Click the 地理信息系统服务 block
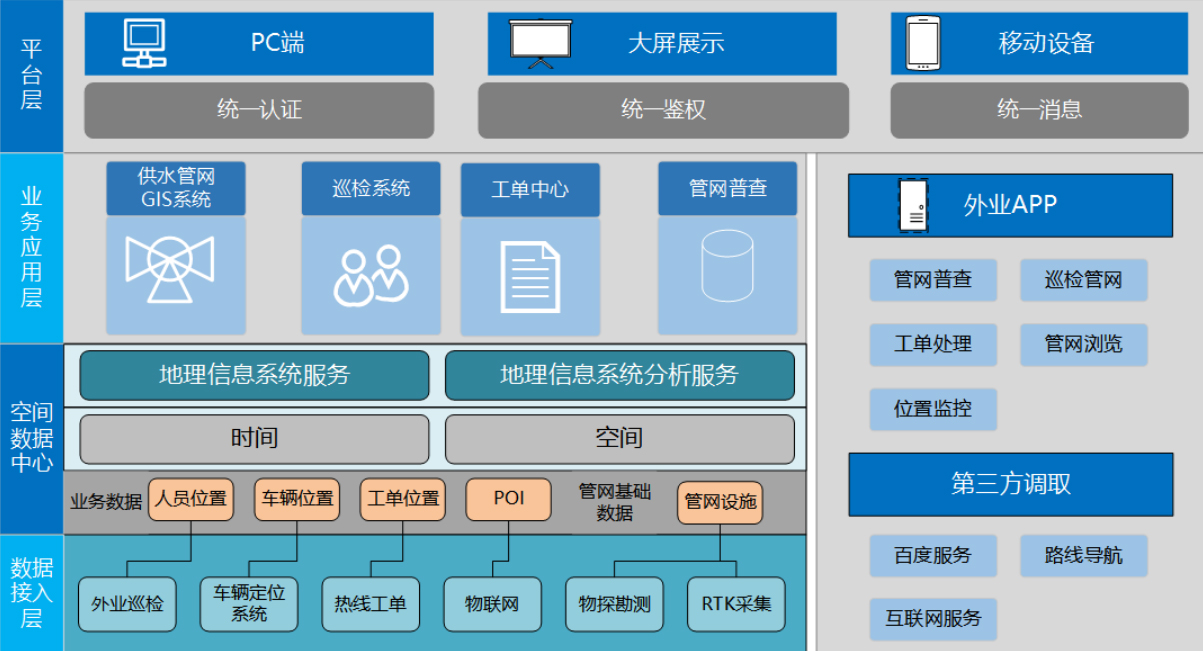1203x651 pixels. pos(254,375)
